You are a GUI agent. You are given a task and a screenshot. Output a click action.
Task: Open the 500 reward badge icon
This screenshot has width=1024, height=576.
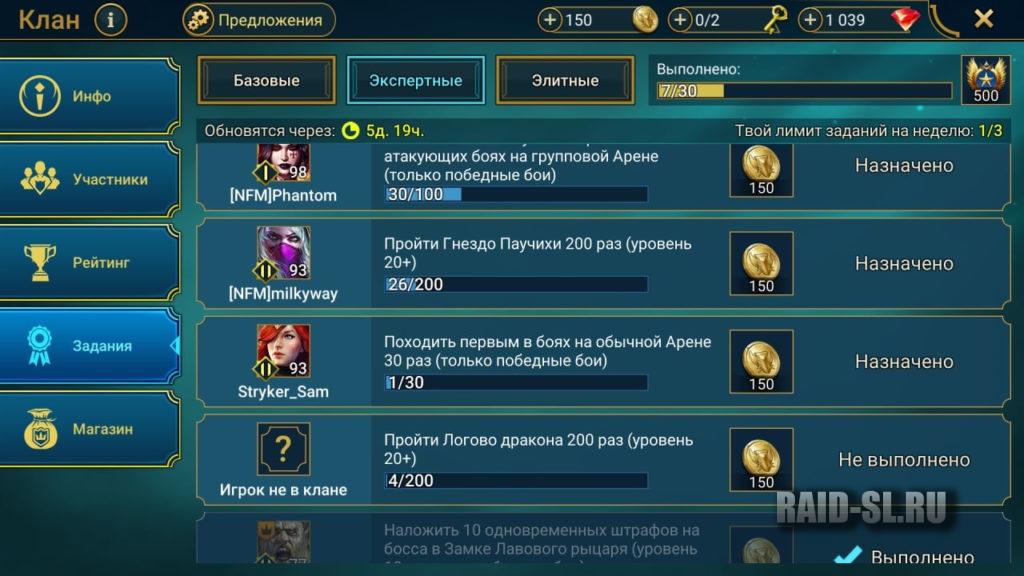[985, 80]
